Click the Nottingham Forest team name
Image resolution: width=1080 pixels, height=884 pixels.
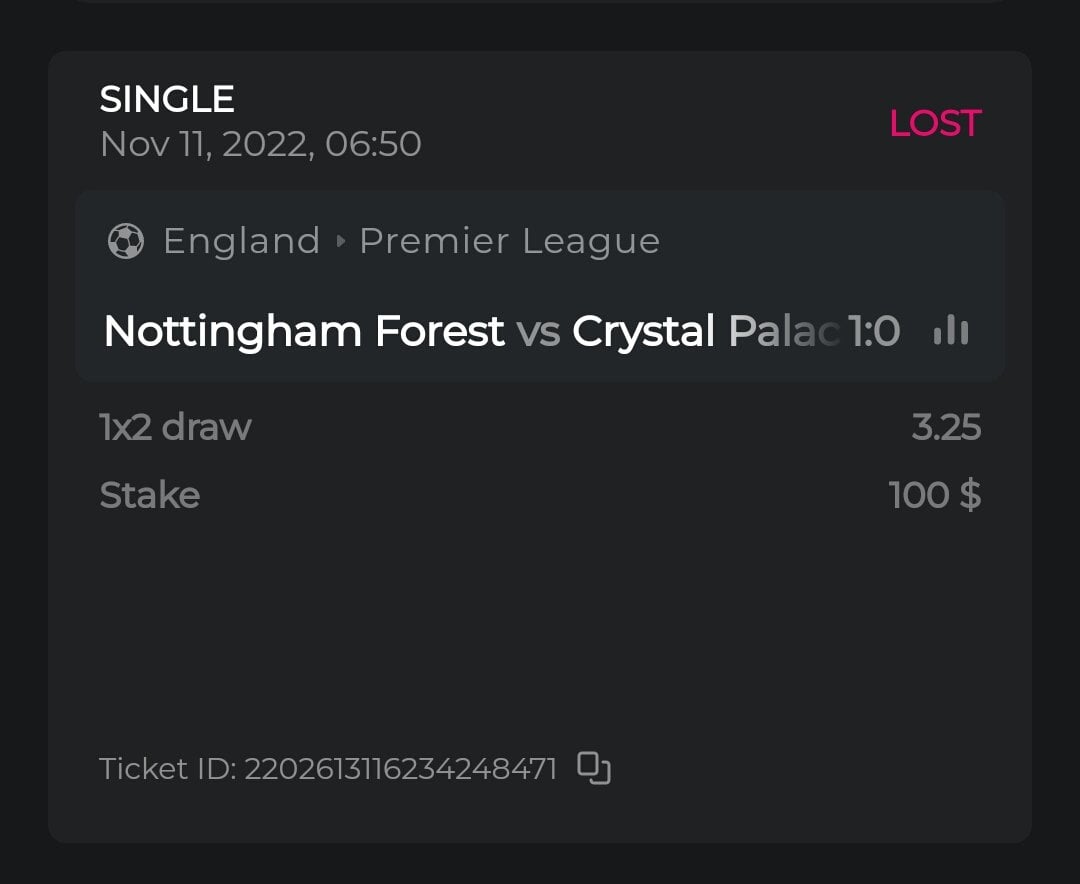coord(304,331)
